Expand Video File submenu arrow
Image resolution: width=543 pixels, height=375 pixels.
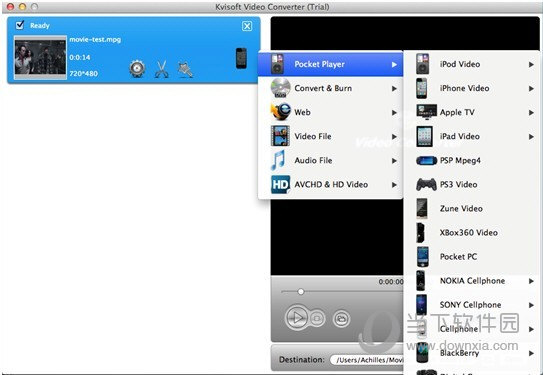click(394, 137)
